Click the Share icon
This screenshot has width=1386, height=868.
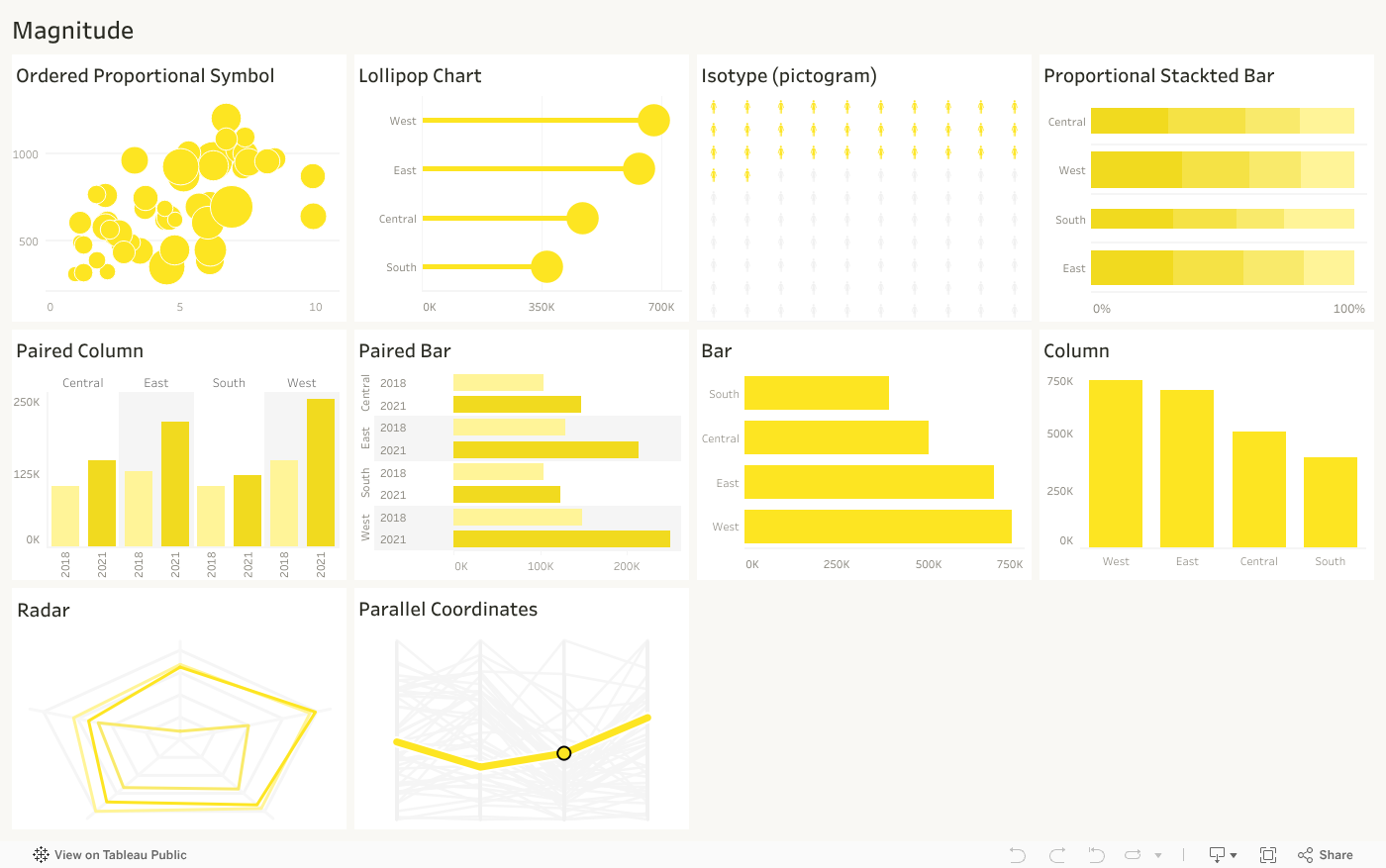pyautogui.click(x=1306, y=855)
